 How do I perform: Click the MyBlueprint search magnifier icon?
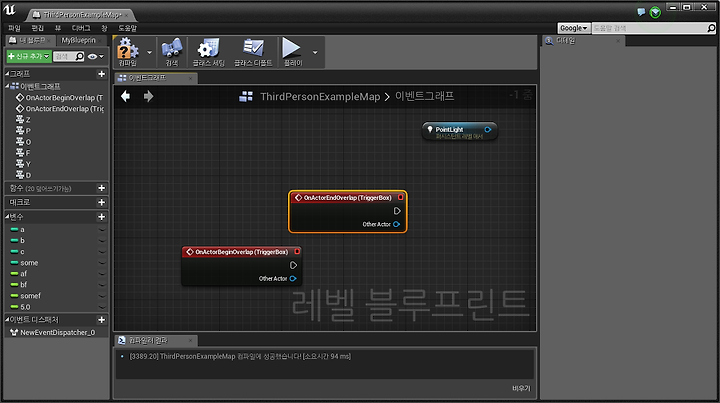[x=79, y=56]
